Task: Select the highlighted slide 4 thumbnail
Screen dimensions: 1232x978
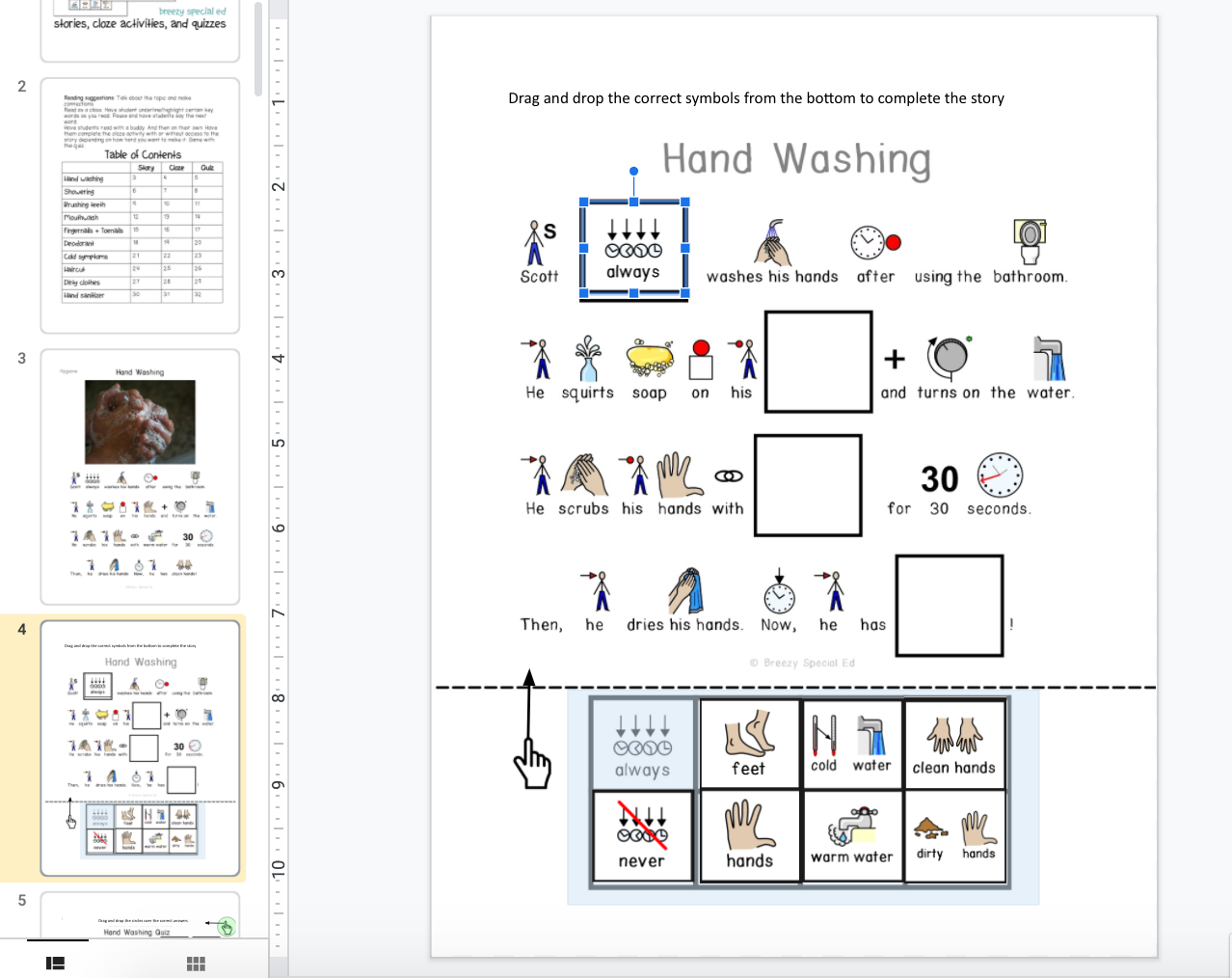Action: click(x=140, y=747)
